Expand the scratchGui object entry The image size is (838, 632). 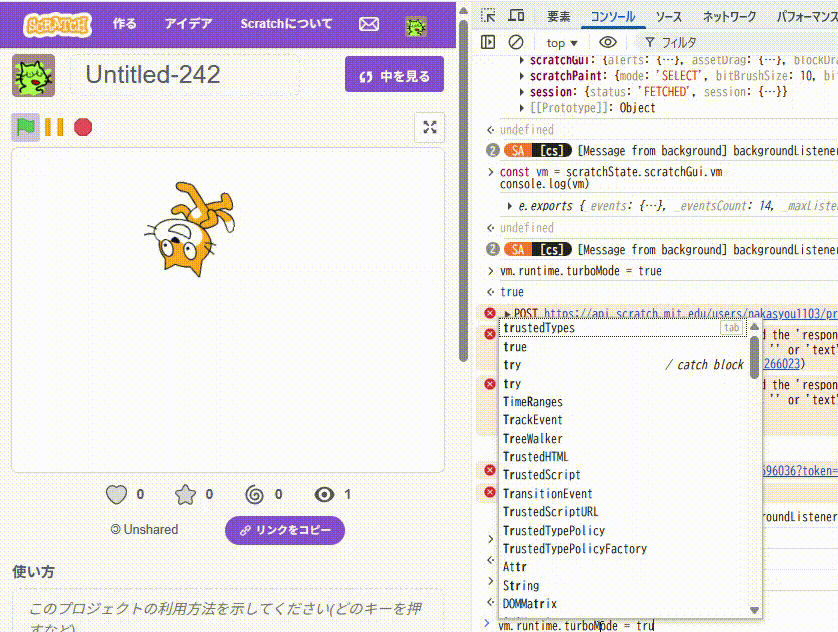coord(522,60)
